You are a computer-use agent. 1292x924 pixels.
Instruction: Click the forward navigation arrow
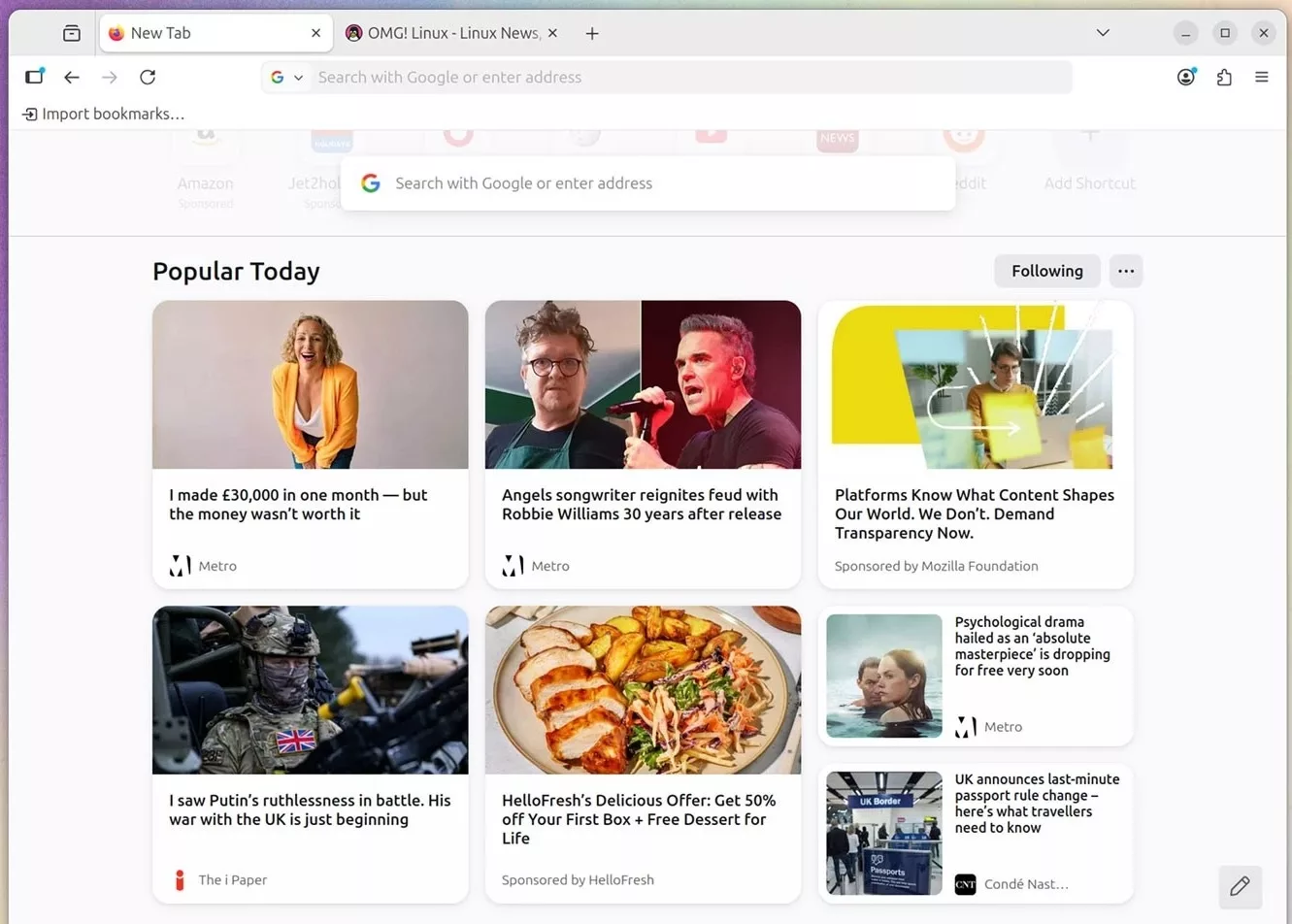click(x=109, y=77)
